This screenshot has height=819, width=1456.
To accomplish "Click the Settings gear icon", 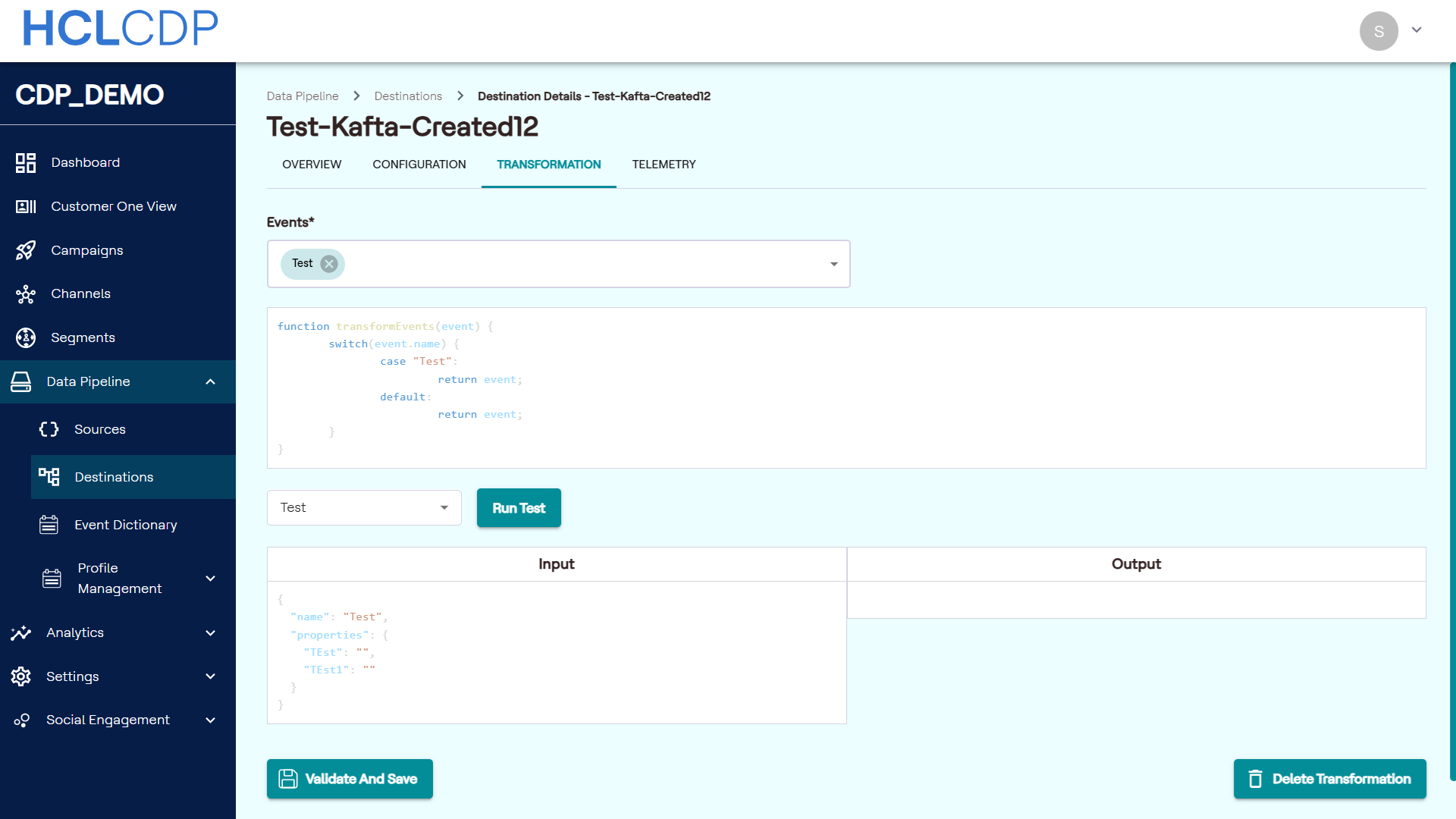I will (21, 676).
